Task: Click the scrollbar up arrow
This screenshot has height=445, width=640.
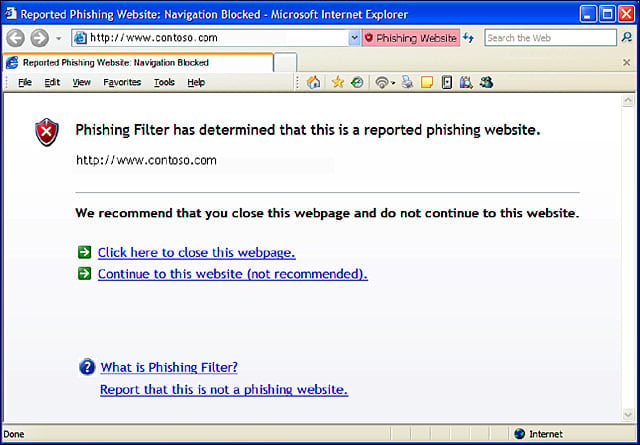Action: 628,100
